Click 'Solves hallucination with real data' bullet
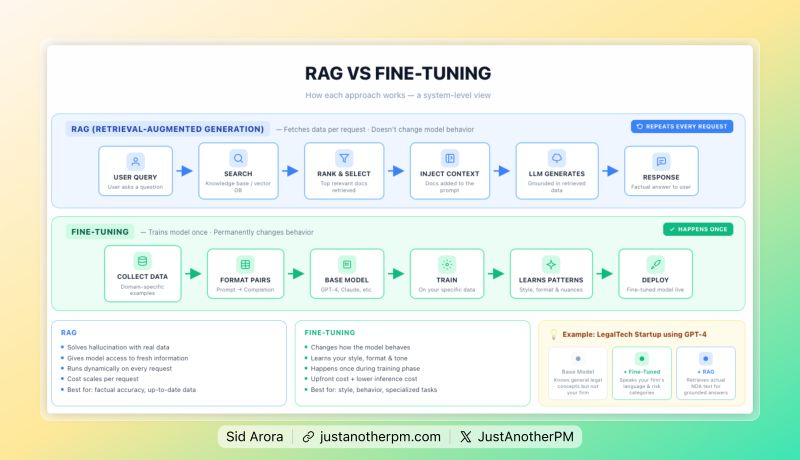This screenshot has height=460, width=800. (x=118, y=347)
